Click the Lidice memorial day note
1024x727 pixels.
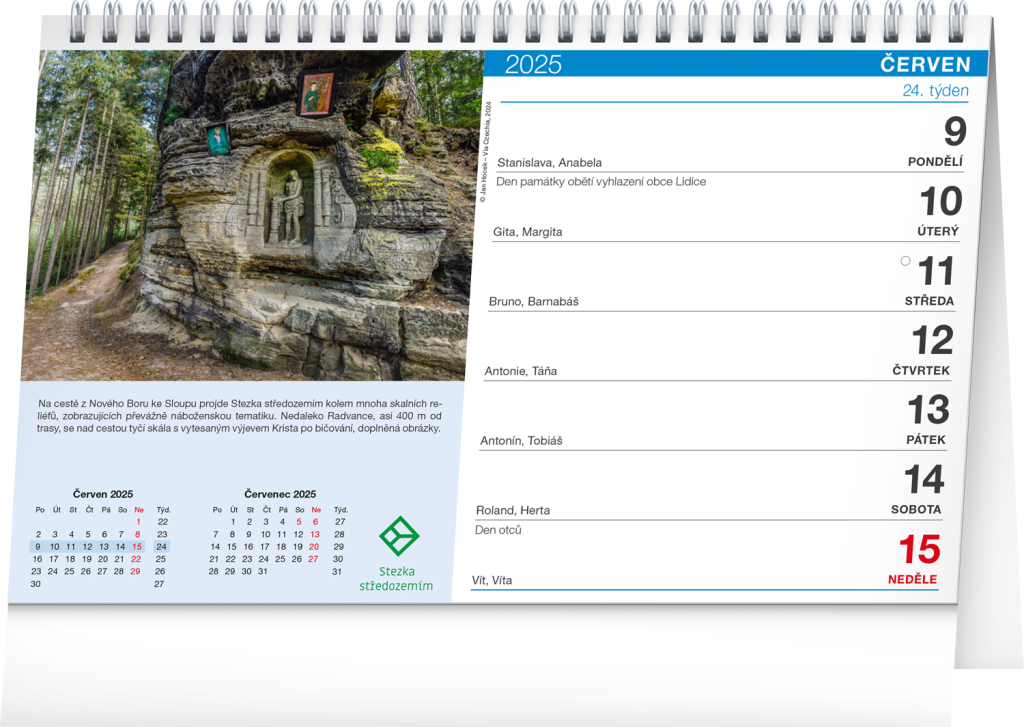coord(601,182)
